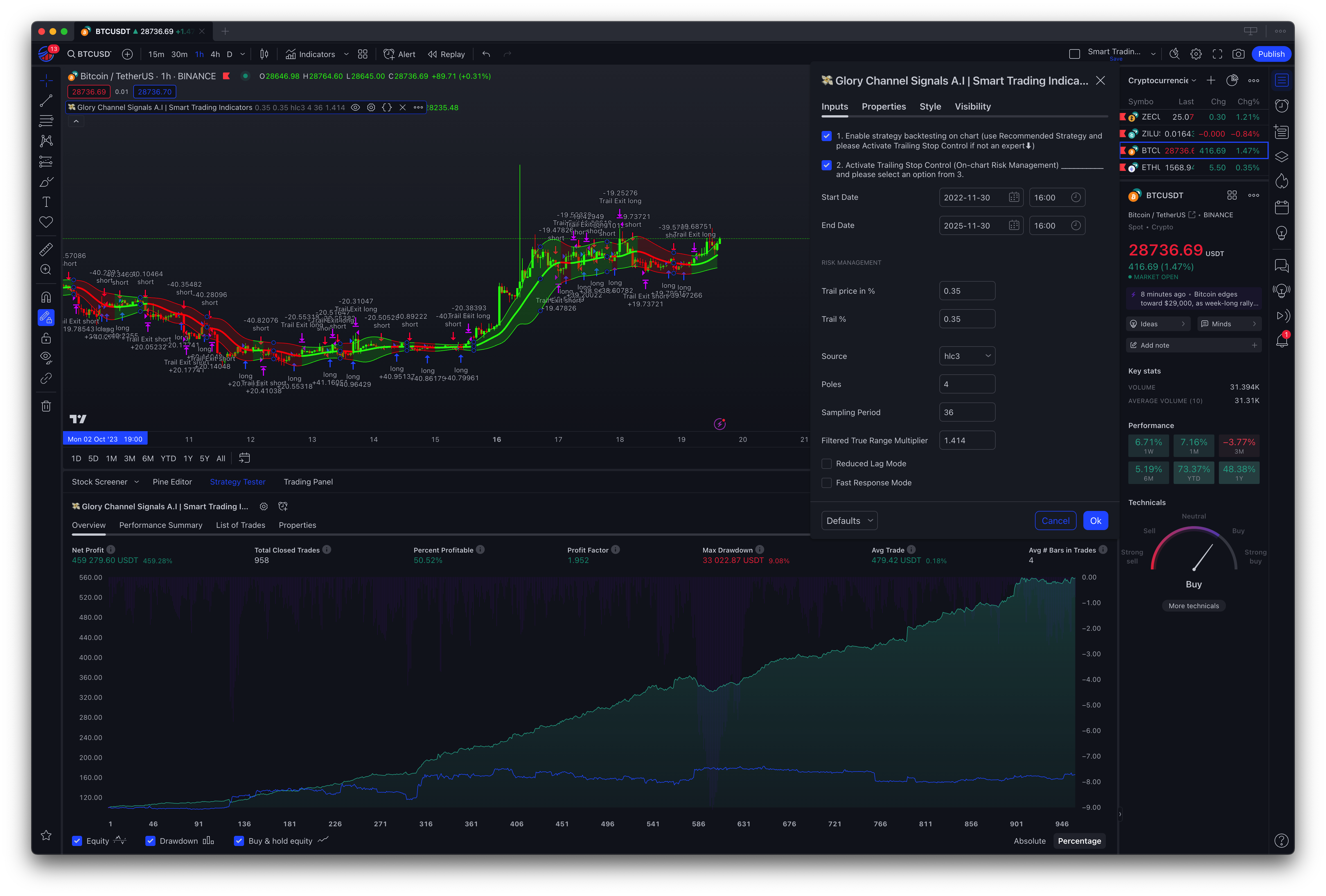Screen dimensions: 1326x896
Task: Enable Reduced Lag Mode checkbox
Action: coord(827,464)
